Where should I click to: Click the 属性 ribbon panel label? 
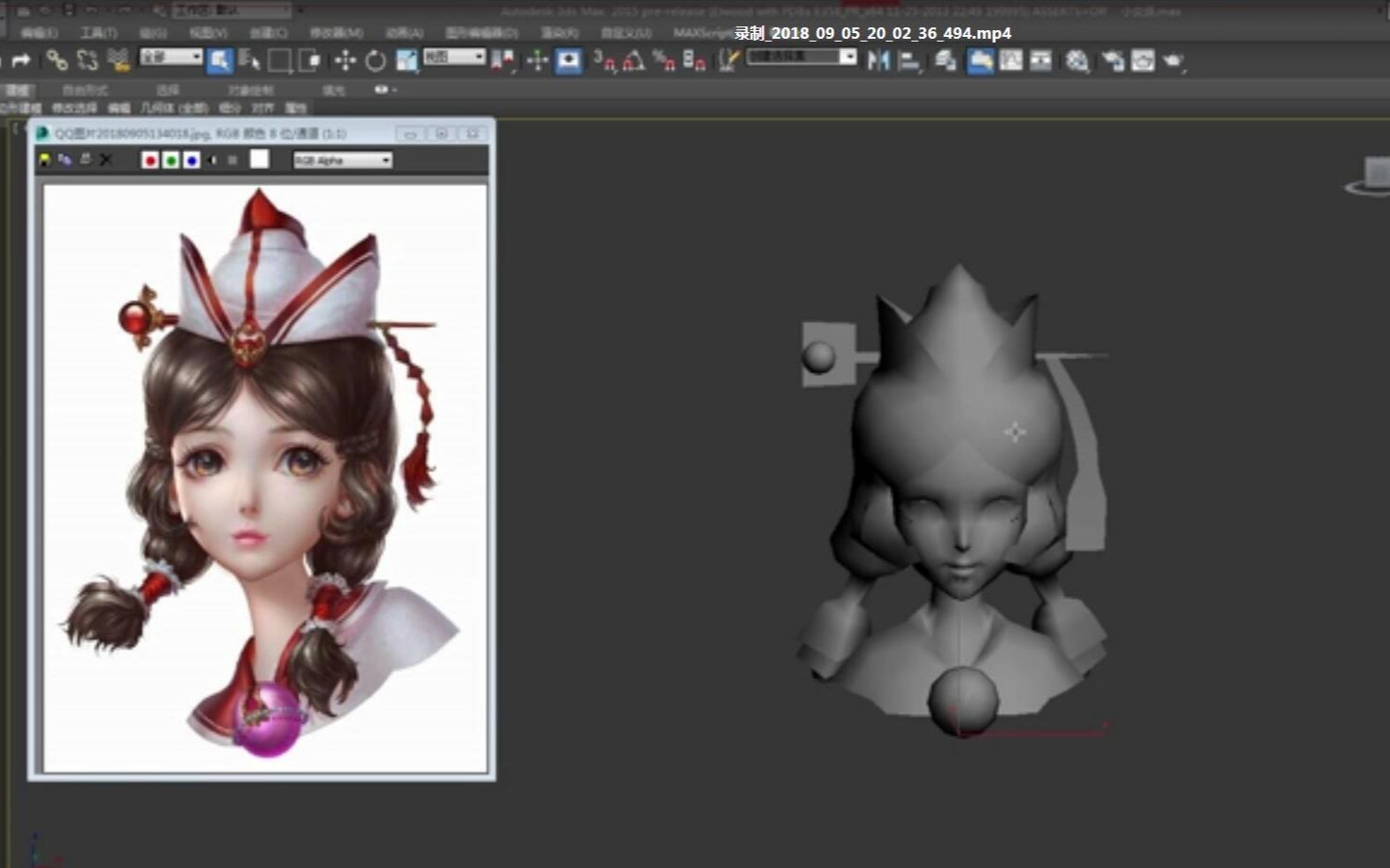pyautogui.click(x=295, y=108)
